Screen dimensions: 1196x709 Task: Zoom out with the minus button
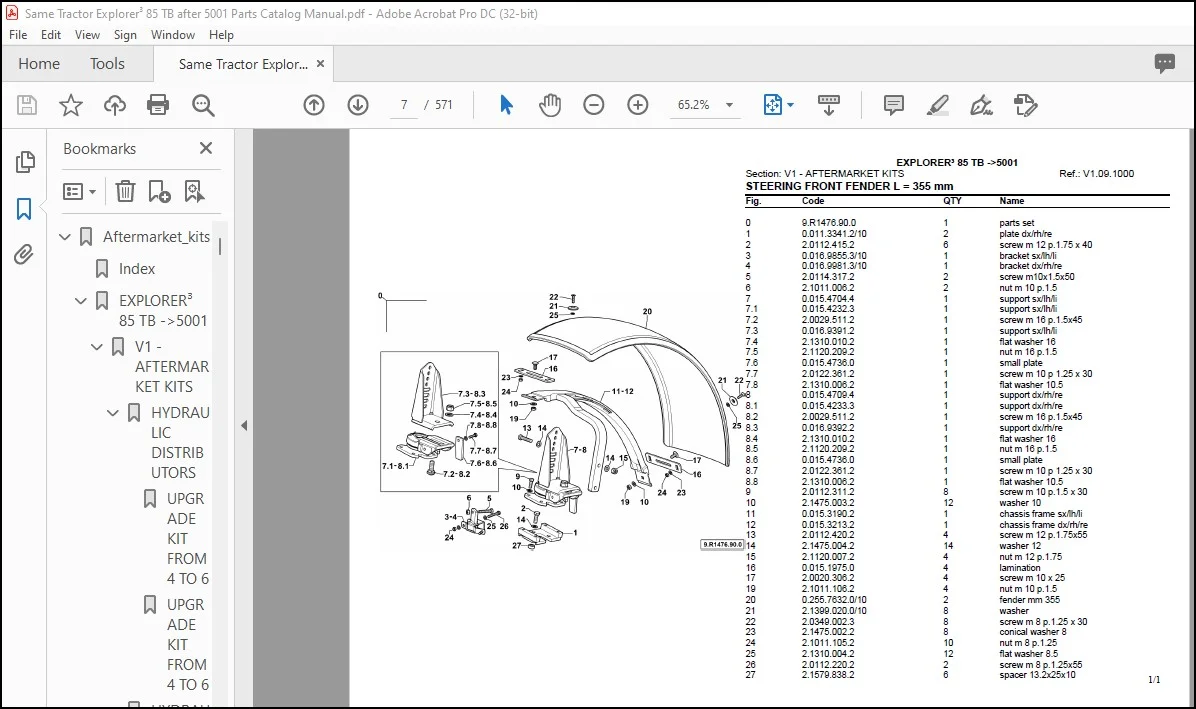tap(593, 105)
